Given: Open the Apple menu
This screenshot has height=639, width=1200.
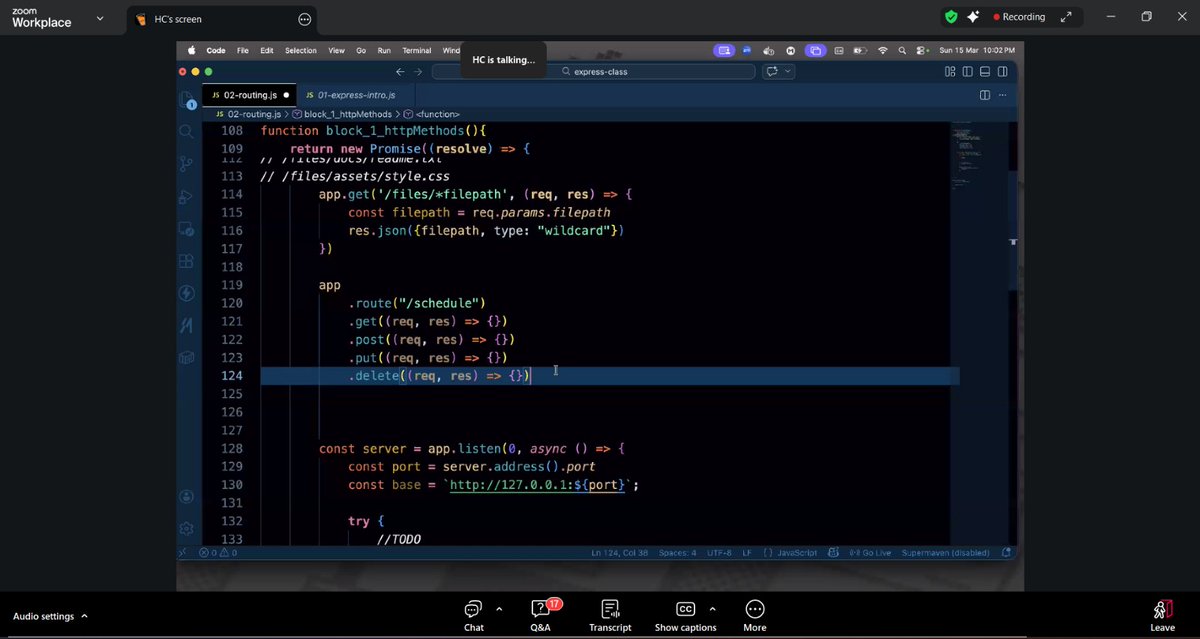Looking at the screenshot, I should [190, 50].
